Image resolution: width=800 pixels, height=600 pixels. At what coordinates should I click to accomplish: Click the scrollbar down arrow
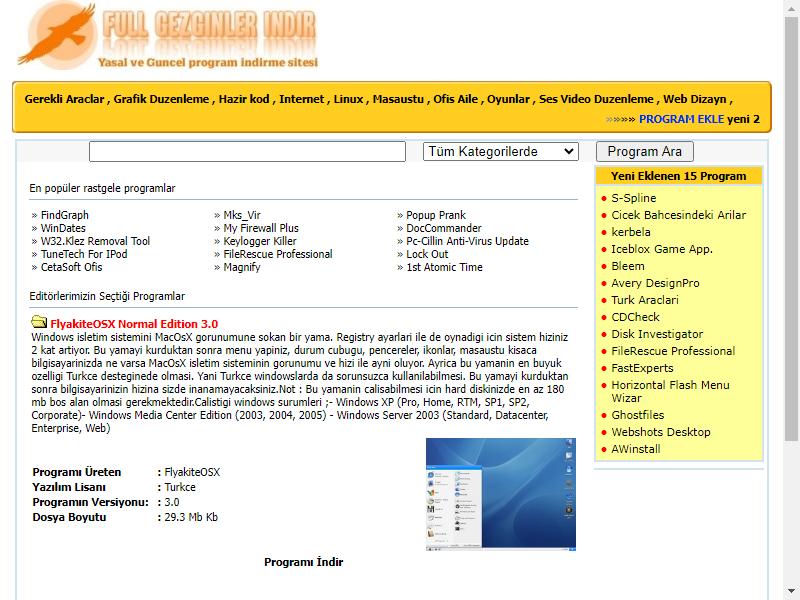pos(791,592)
